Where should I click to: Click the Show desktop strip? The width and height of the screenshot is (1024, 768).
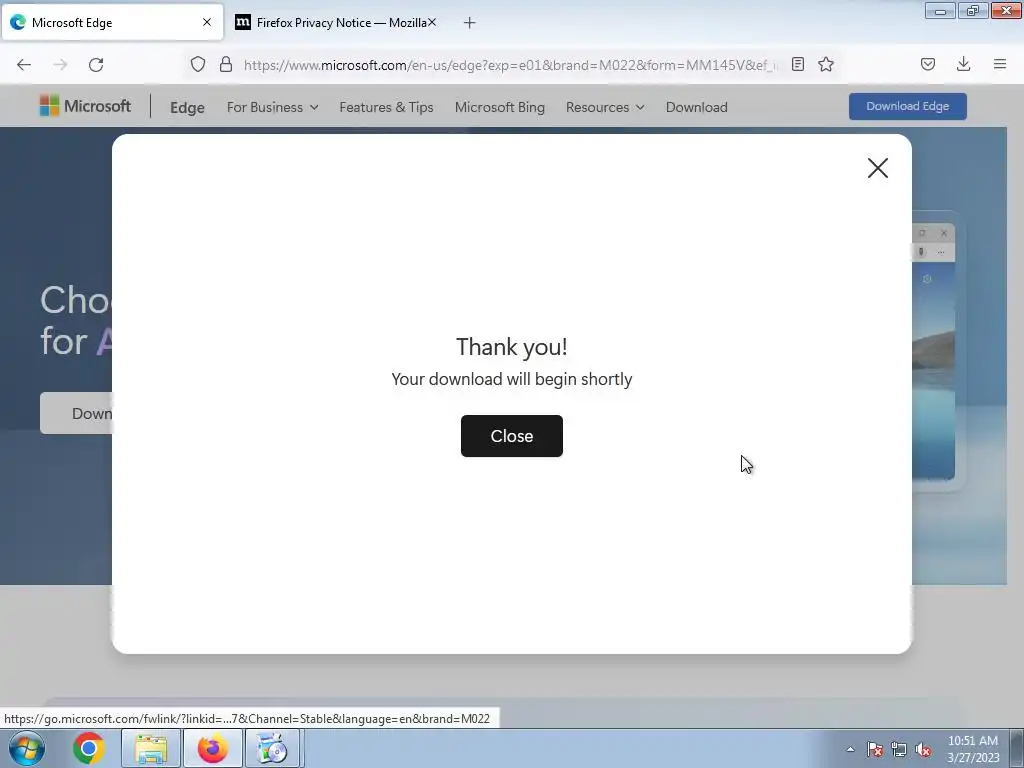[x=1017, y=748]
